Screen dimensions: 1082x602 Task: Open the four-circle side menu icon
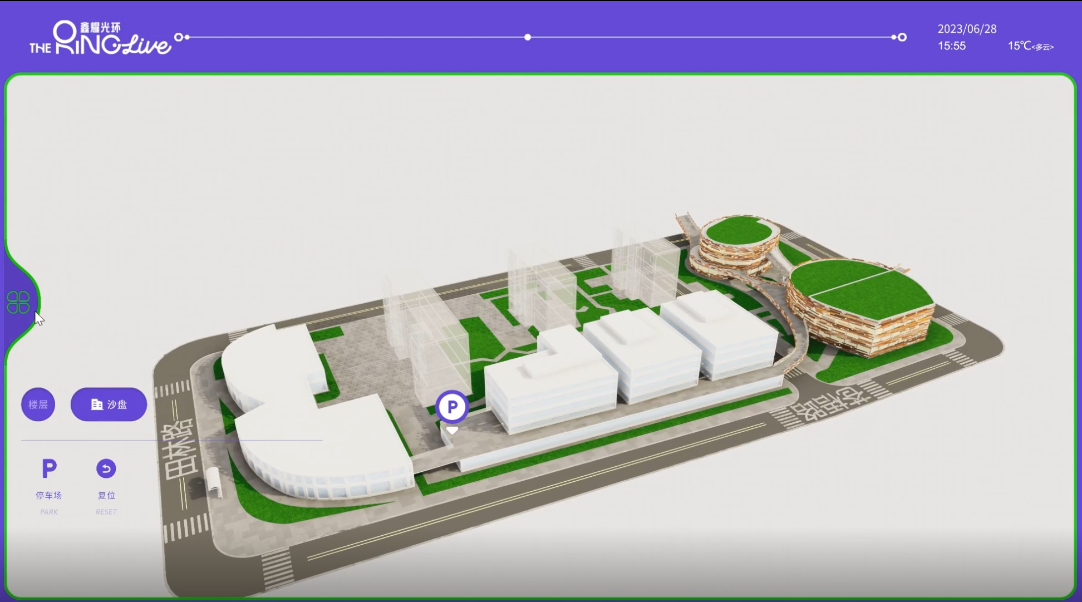pyautogui.click(x=18, y=302)
